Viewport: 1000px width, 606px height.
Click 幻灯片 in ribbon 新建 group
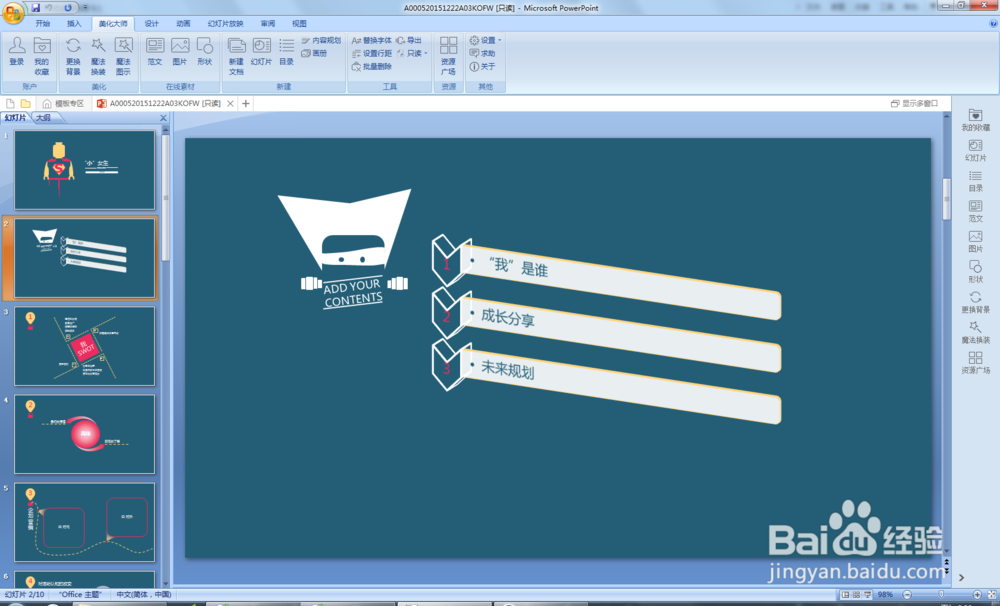pos(261,51)
